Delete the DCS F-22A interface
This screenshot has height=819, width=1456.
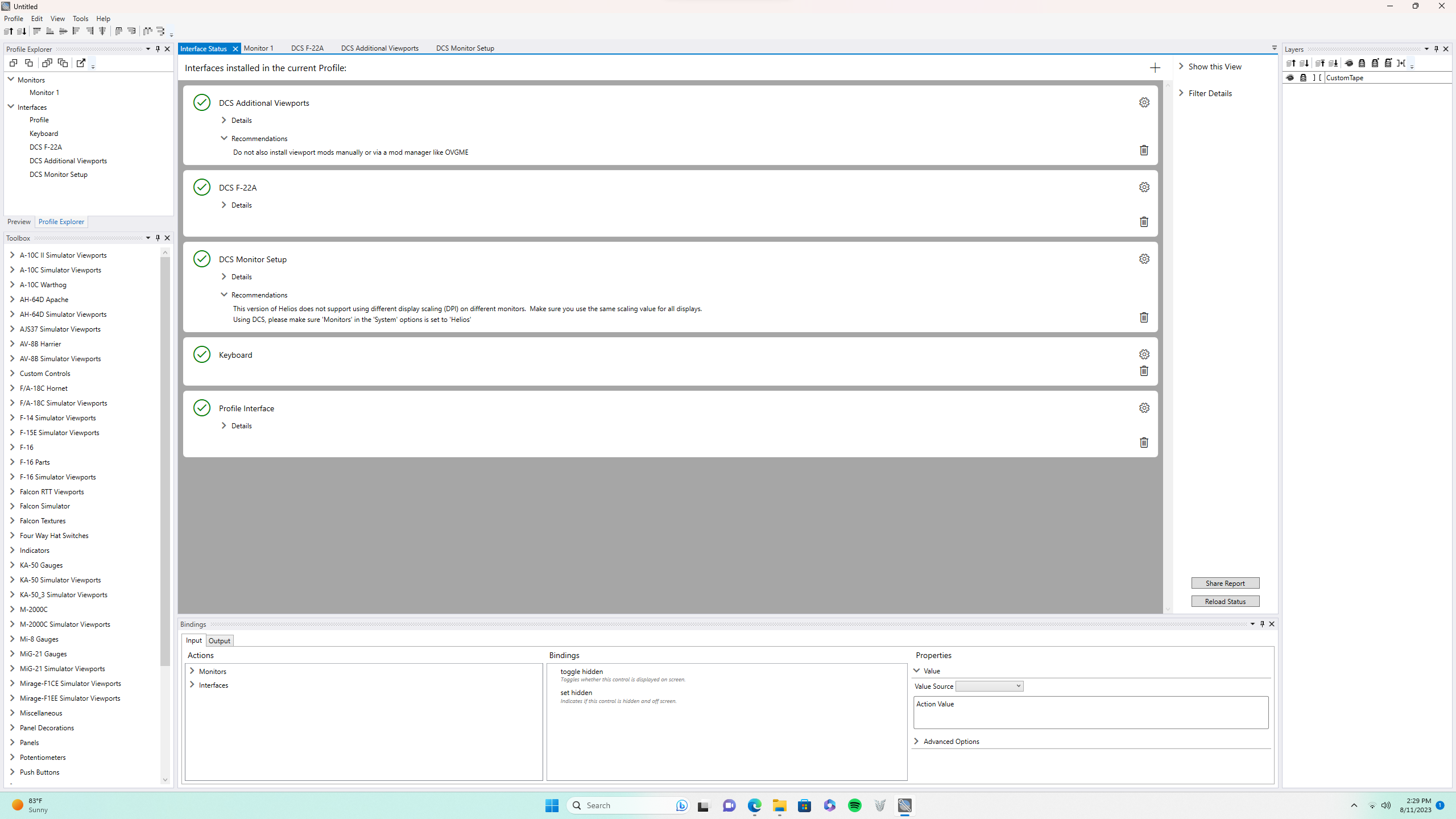(x=1144, y=222)
